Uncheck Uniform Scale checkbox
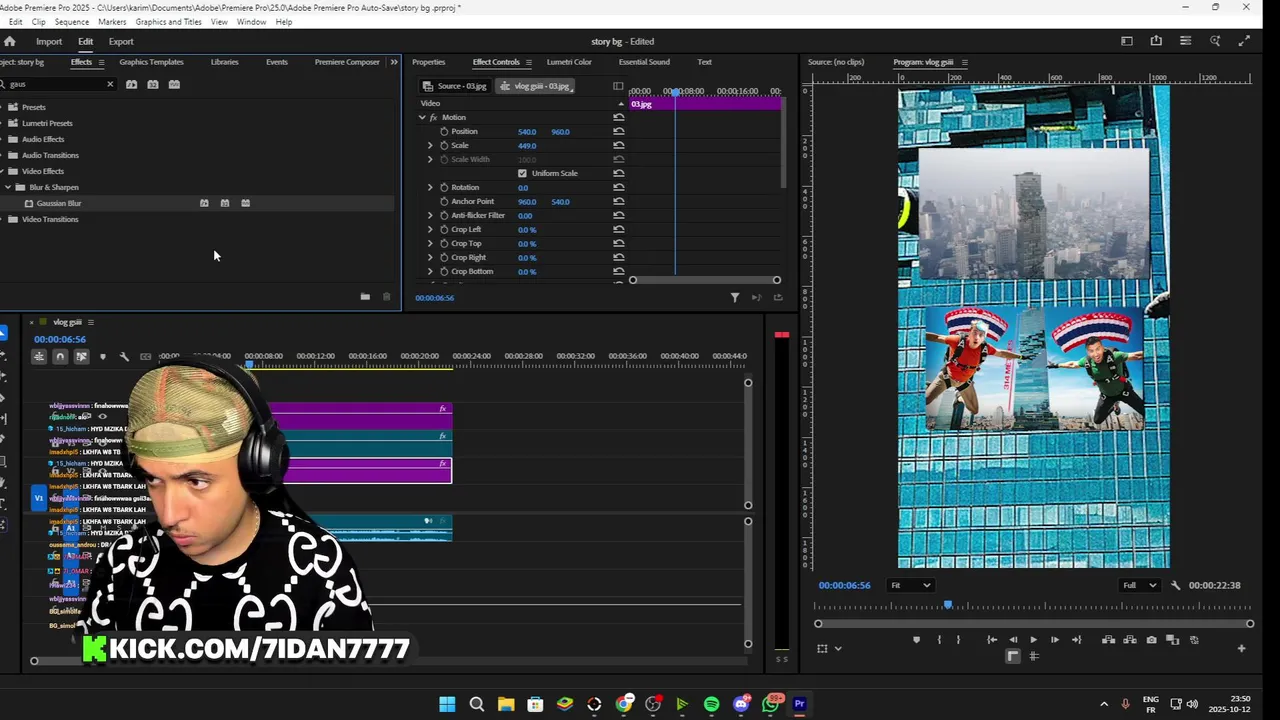The height and width of the screenshot is (720, 1280). pyautogui.click(x=522, y=173)
